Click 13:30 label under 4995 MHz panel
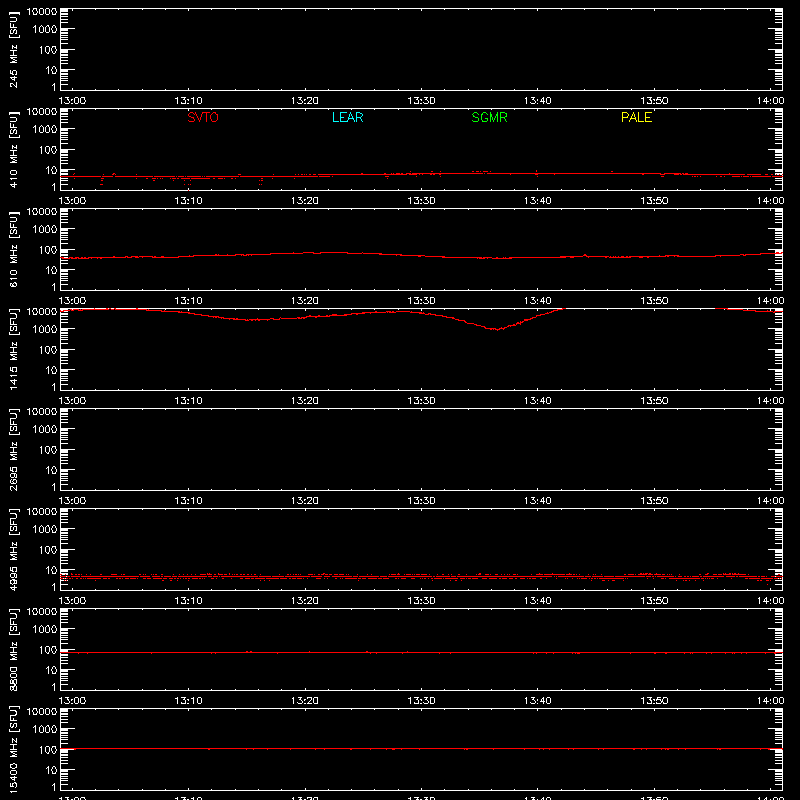 421,601
